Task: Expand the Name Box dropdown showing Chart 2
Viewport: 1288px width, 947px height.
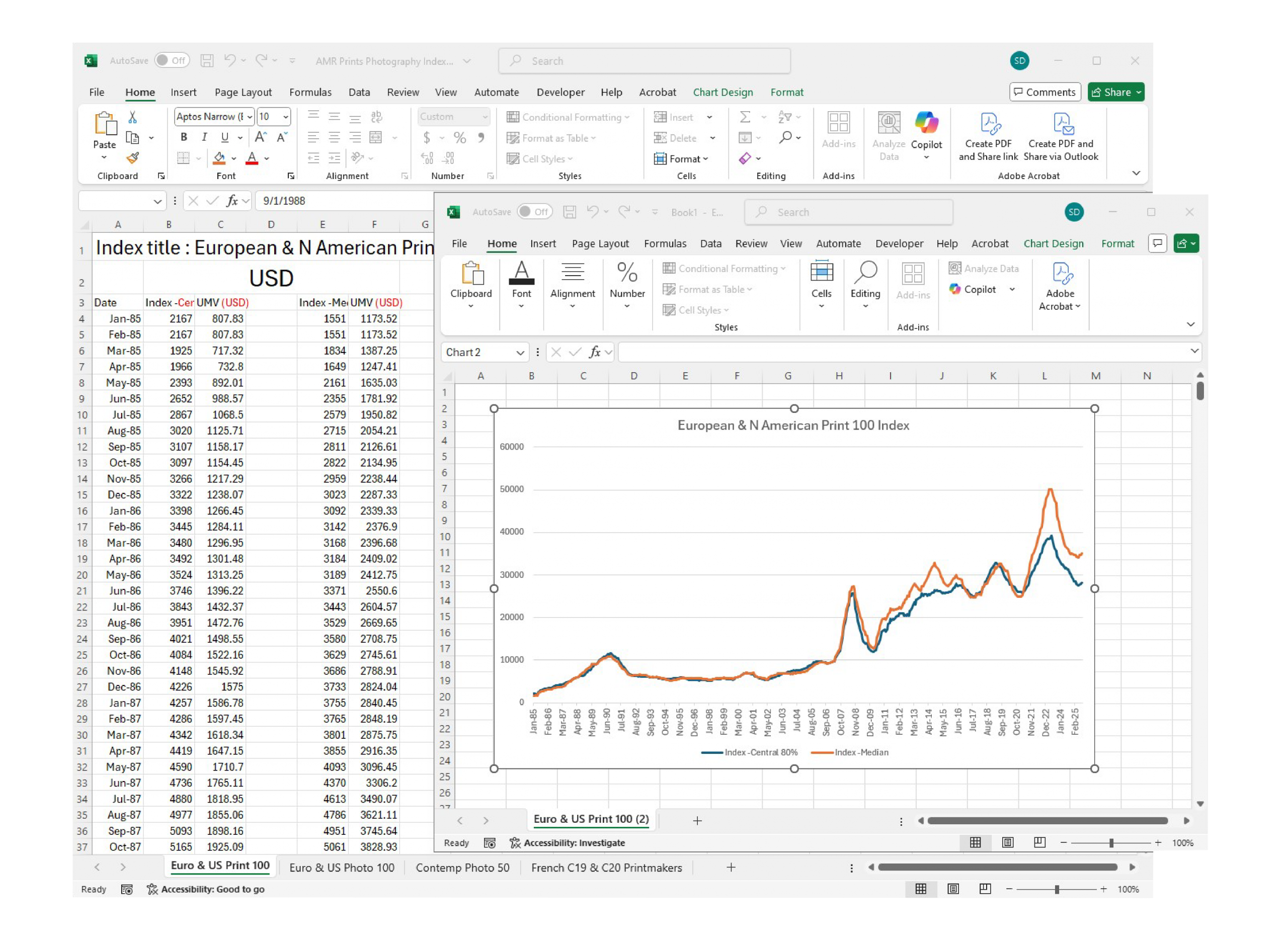Action: tap(520, 353)
